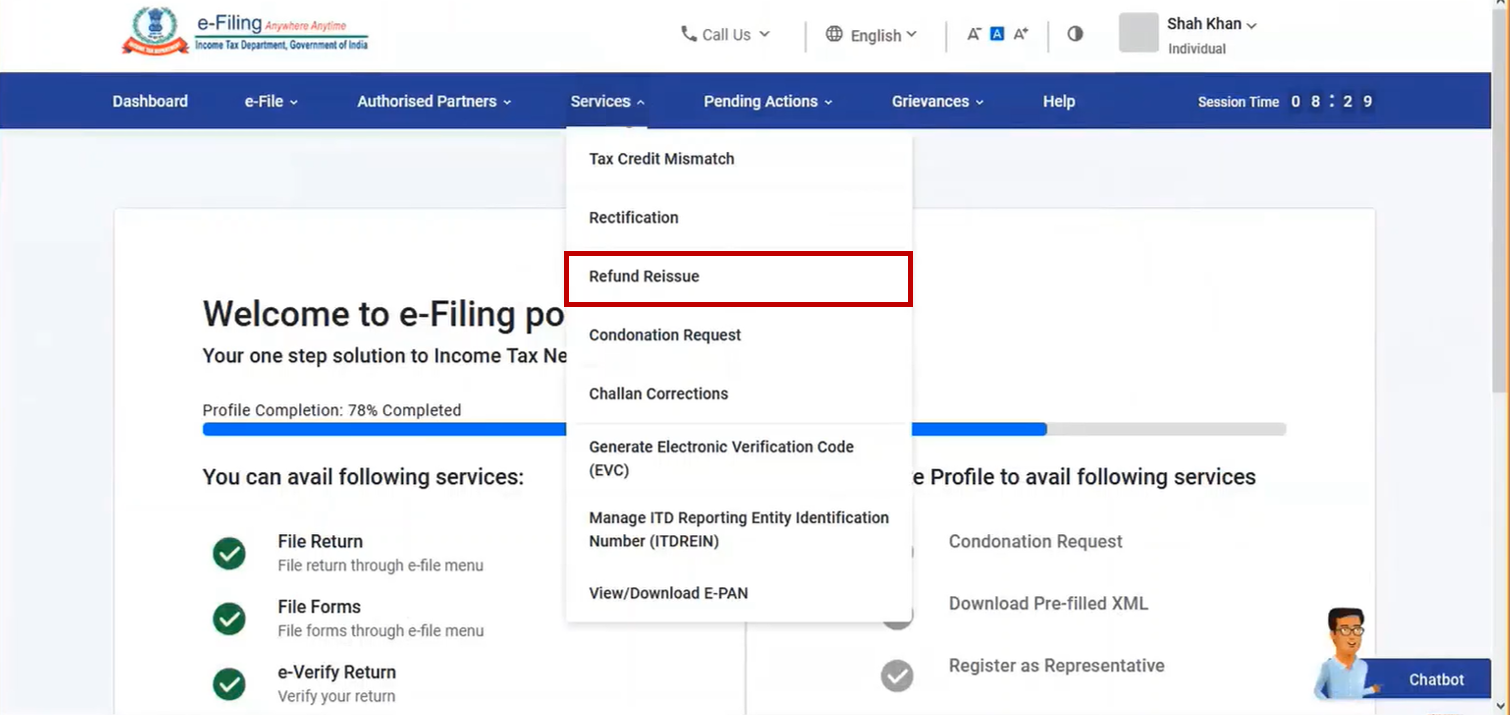Click the e-Filing Income Tax Department logo
This screenshot has height=715, width=1510.
pyautogui.click(x=245, y=32)
